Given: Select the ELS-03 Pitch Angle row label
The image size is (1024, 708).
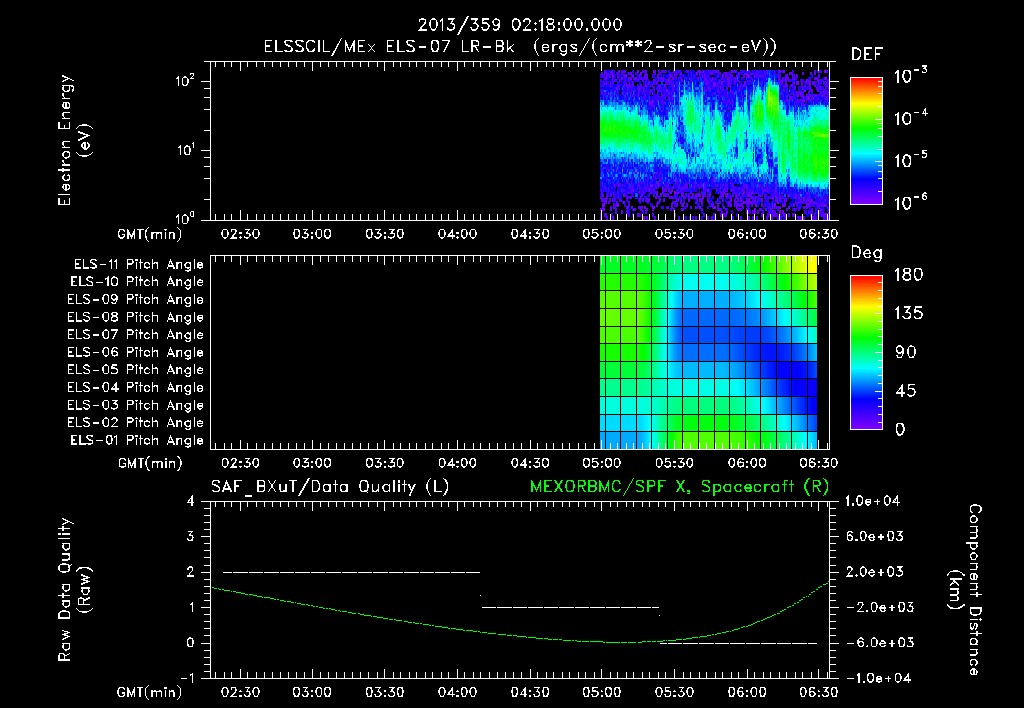Looking at the screenshot, I should (x=135, y=406).
